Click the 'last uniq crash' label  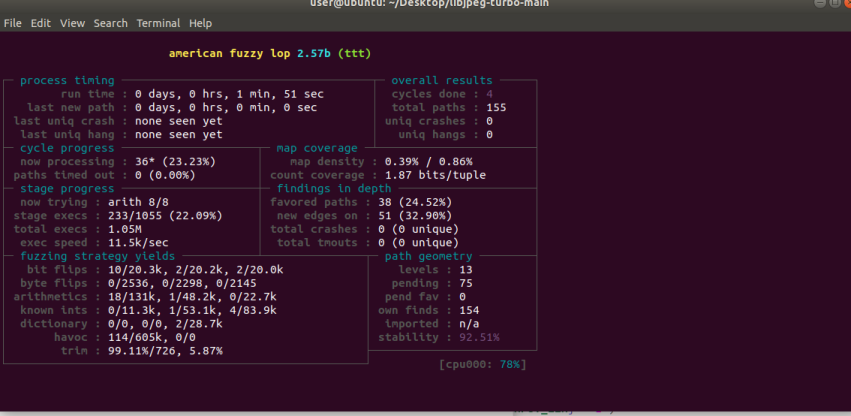click(x=64, y=121)
